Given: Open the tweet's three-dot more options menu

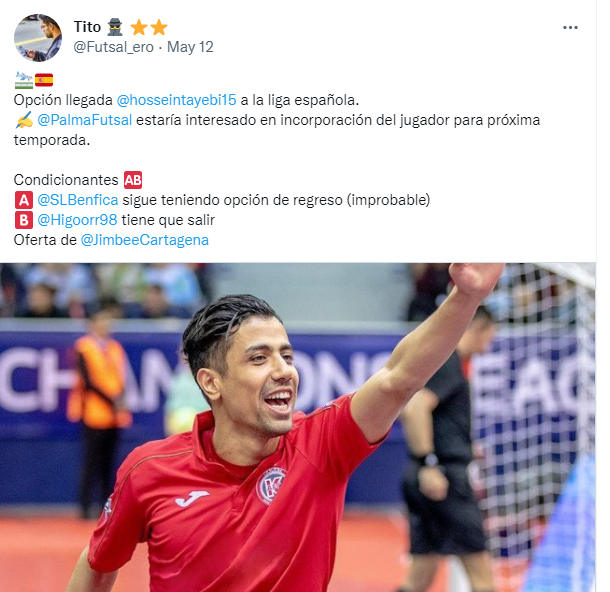Looking at the screenshot, I should coord(570,28).
